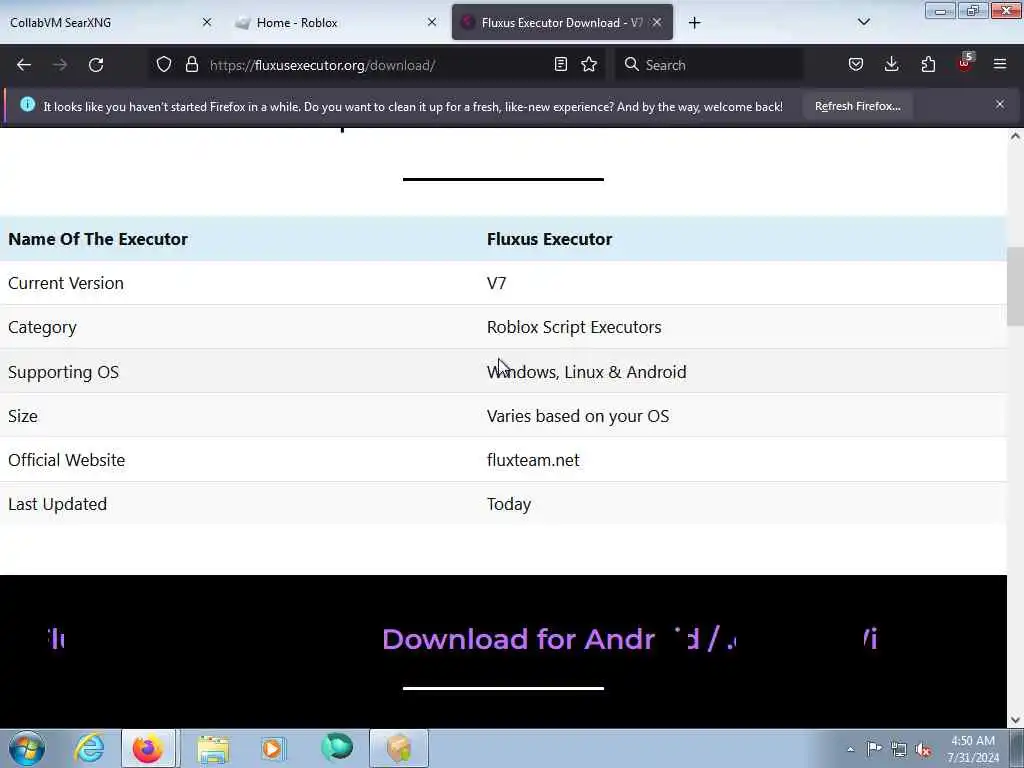Click the Refresh Firefox... button
Screen dimensions: 1024x768
pos(857,106)
